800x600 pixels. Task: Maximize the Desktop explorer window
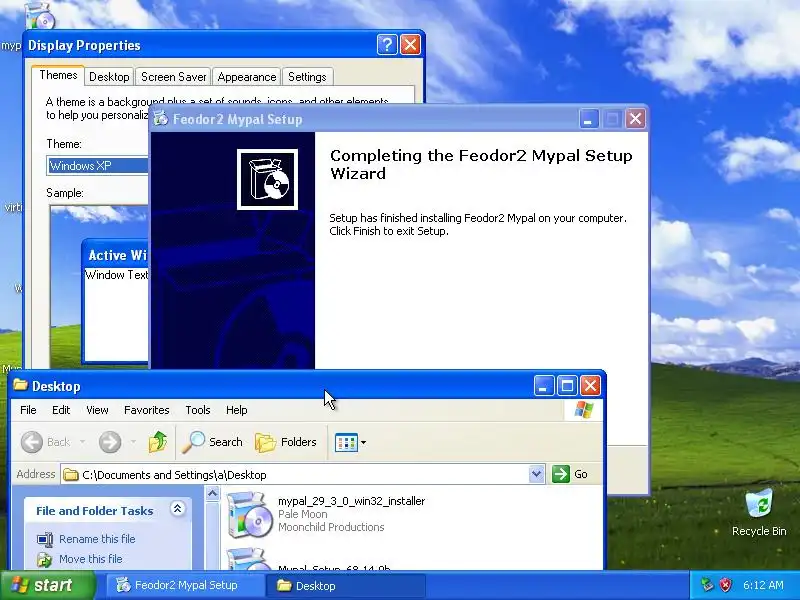click(567, 386)
